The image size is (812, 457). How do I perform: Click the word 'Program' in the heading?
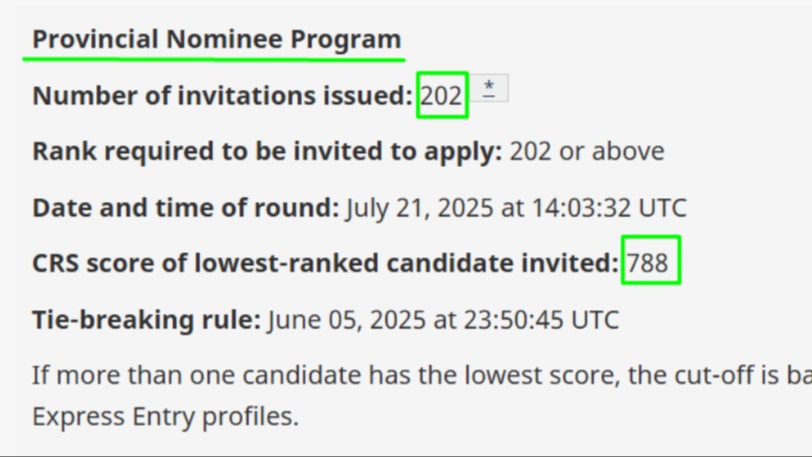pos(345,40)
